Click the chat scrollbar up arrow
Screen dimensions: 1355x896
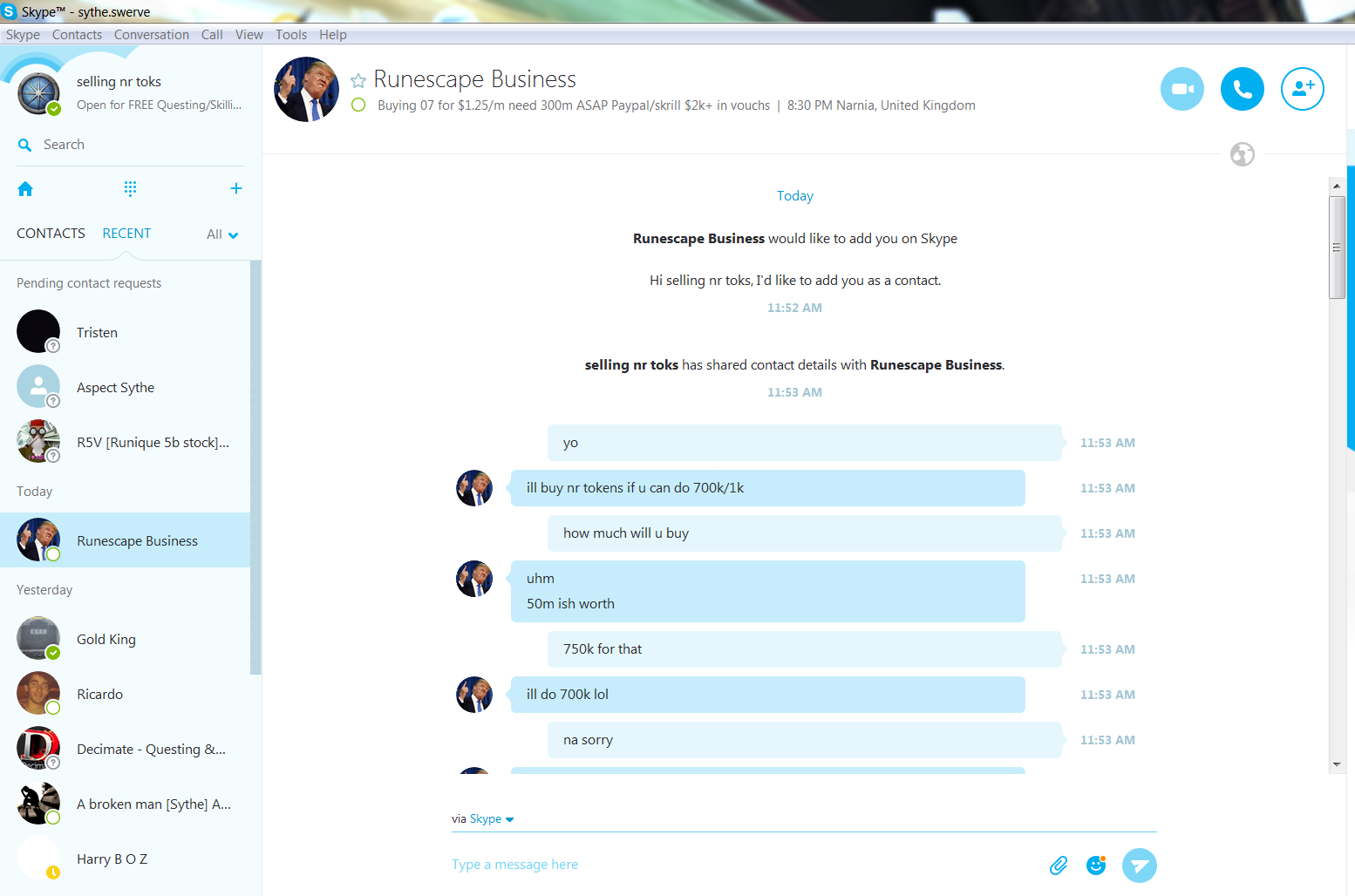click(1337, 186)
